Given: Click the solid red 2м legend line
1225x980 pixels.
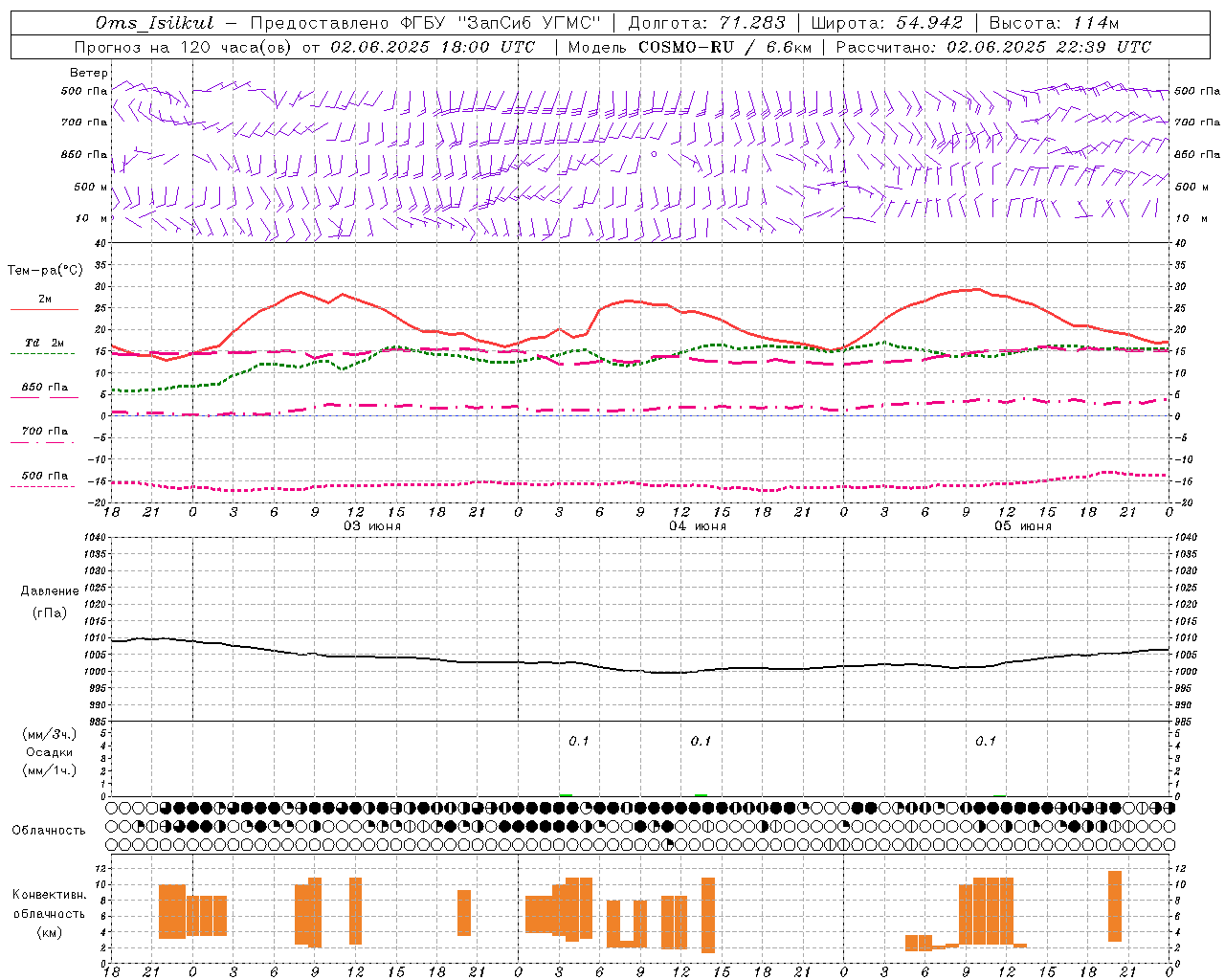Looking at the screenshot, I should (x=44, y=309).
